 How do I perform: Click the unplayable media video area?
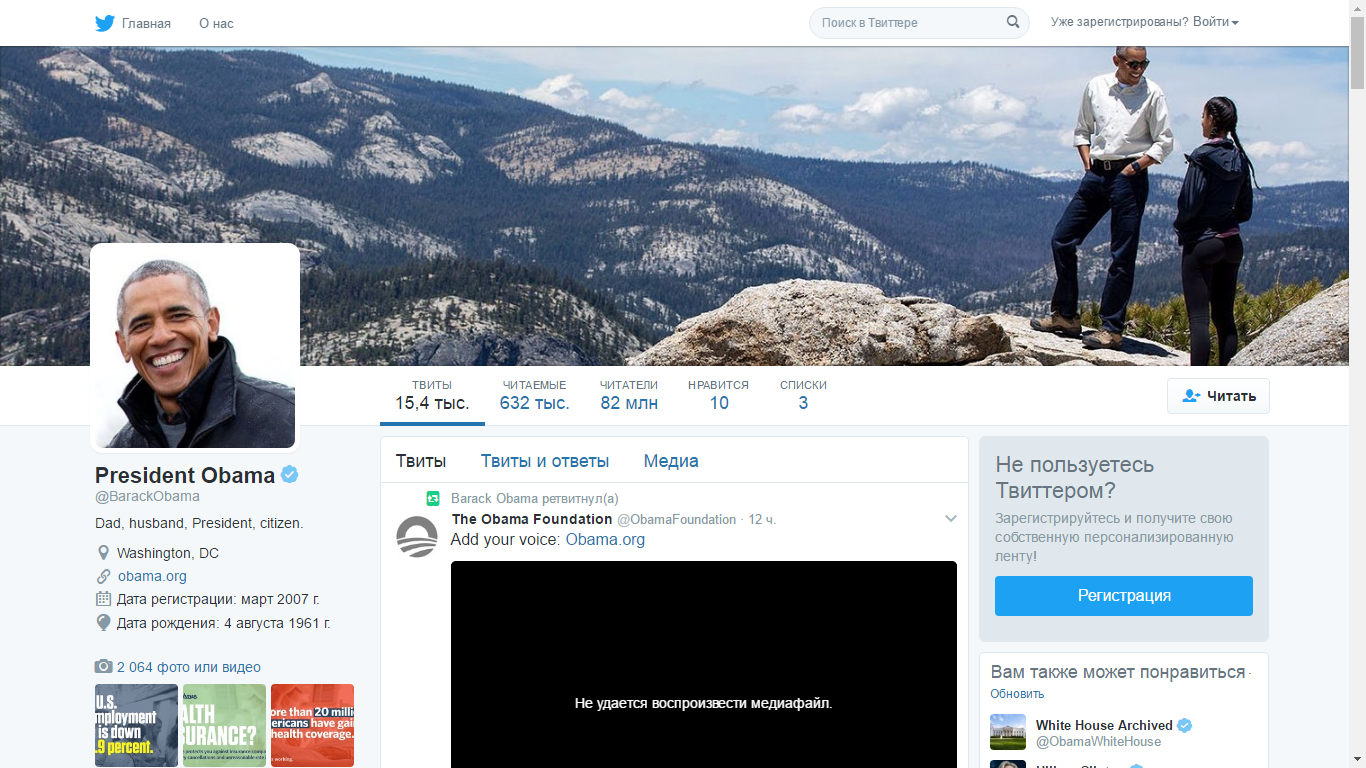(x=704, y=664)
